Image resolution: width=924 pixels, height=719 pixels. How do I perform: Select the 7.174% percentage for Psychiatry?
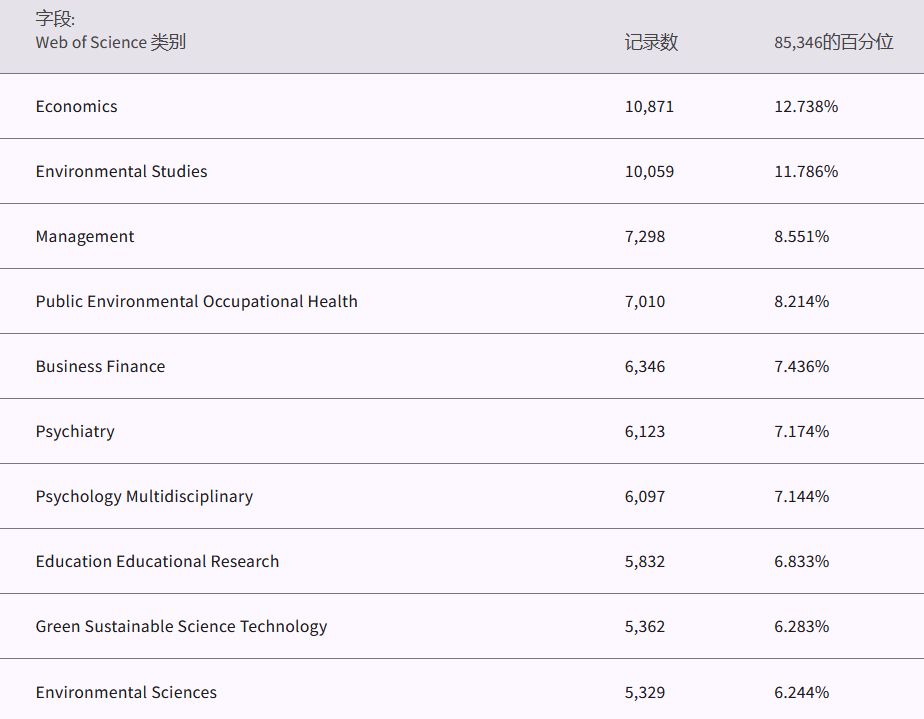click(x=801, y=431)
